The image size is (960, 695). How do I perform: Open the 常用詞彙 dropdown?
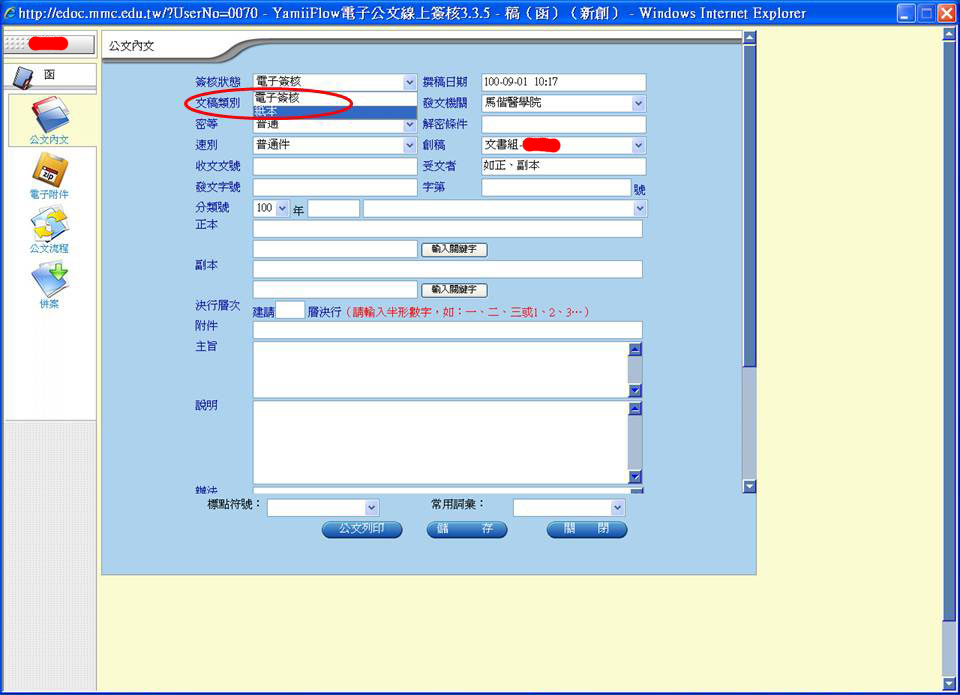[x=618, y=508]
